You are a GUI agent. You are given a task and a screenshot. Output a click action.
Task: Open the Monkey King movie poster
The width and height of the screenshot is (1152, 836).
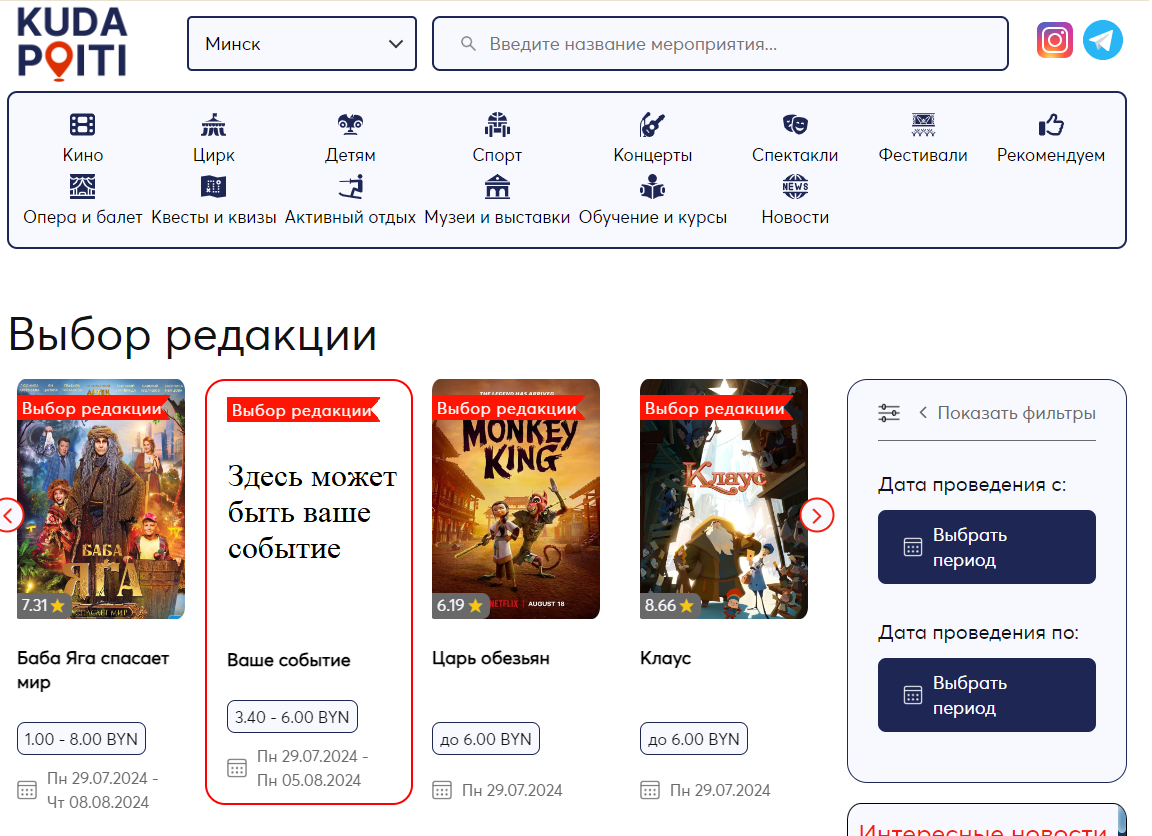[x=516, y=499]
